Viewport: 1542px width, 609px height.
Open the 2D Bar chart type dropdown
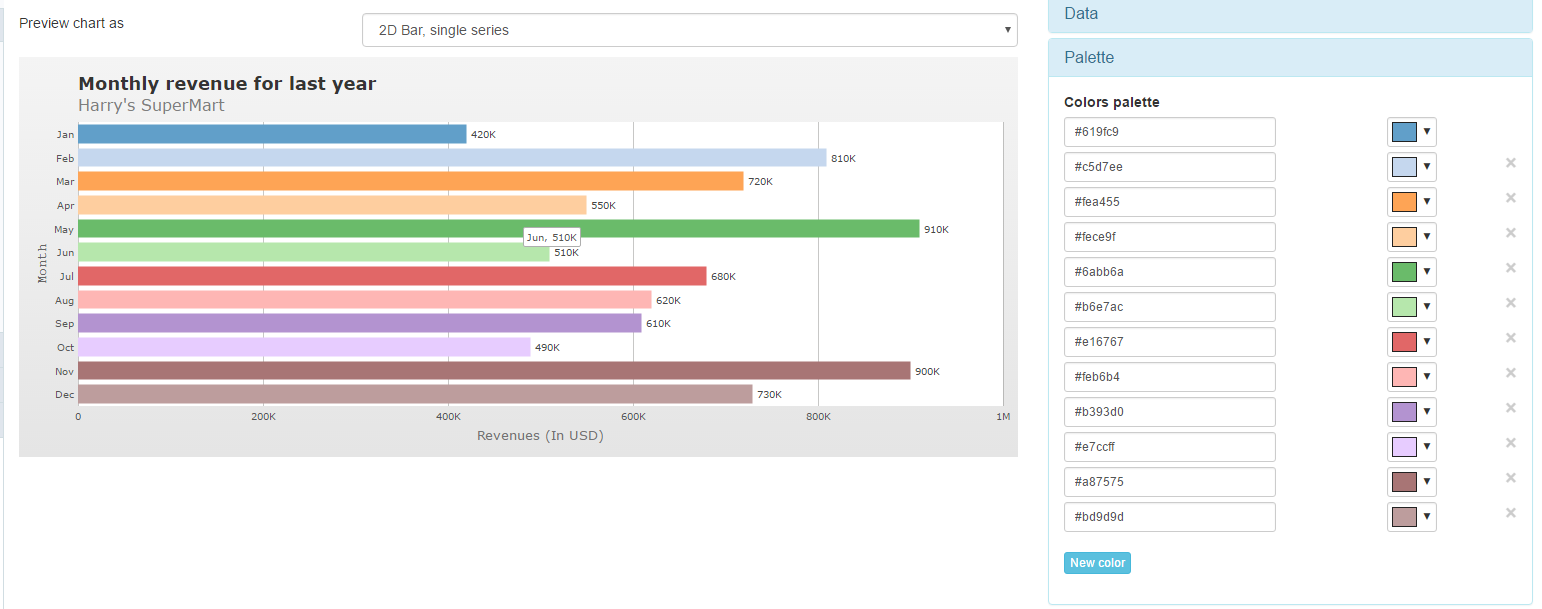689,30
